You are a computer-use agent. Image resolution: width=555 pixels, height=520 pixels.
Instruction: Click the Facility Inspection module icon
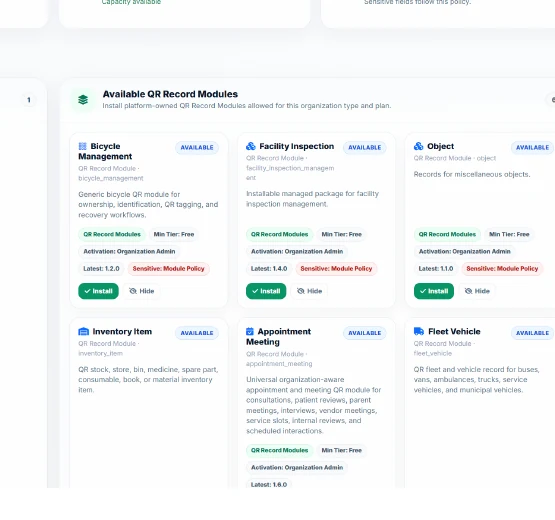(251, 146)
